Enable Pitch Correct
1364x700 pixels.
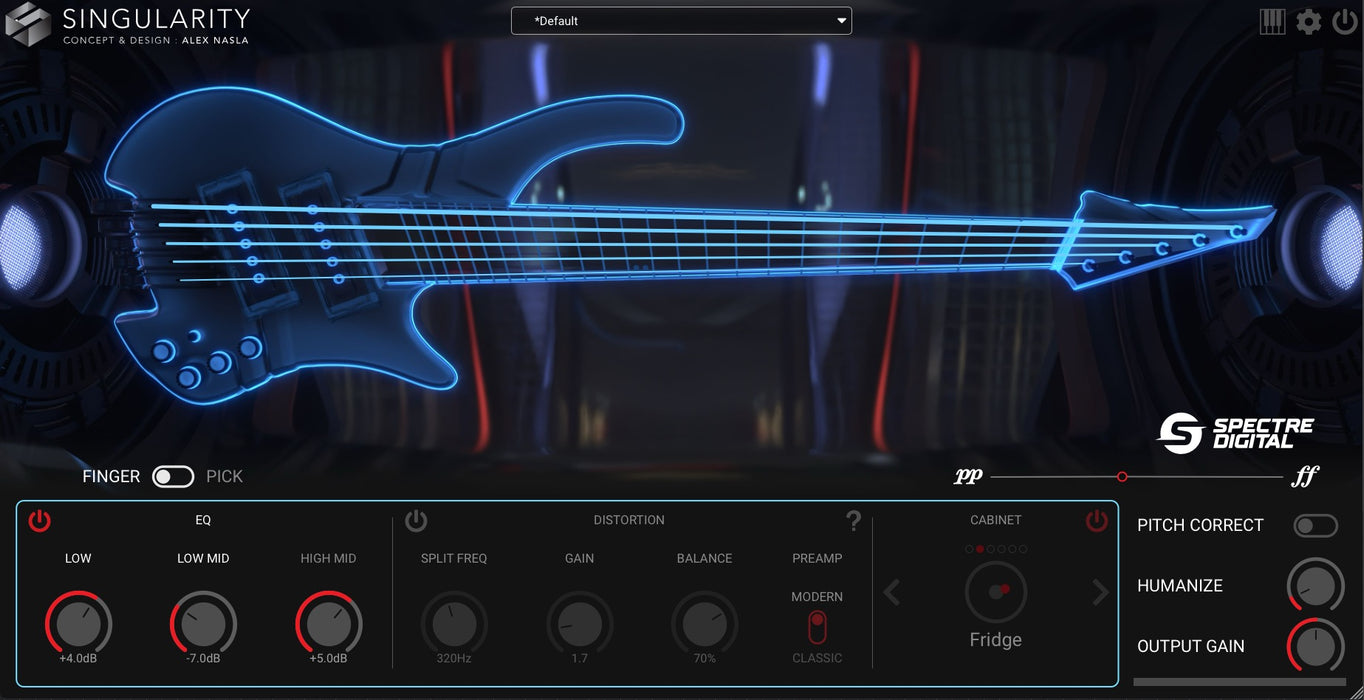tap(1316, 525)
